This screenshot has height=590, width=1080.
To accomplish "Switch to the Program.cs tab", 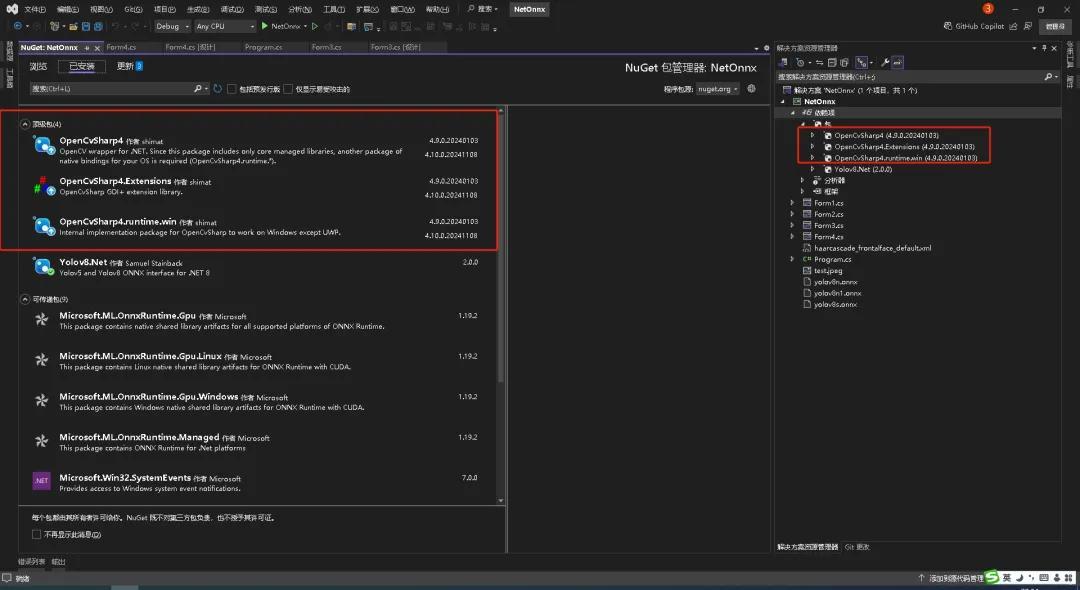I will (x=262, y=46).
